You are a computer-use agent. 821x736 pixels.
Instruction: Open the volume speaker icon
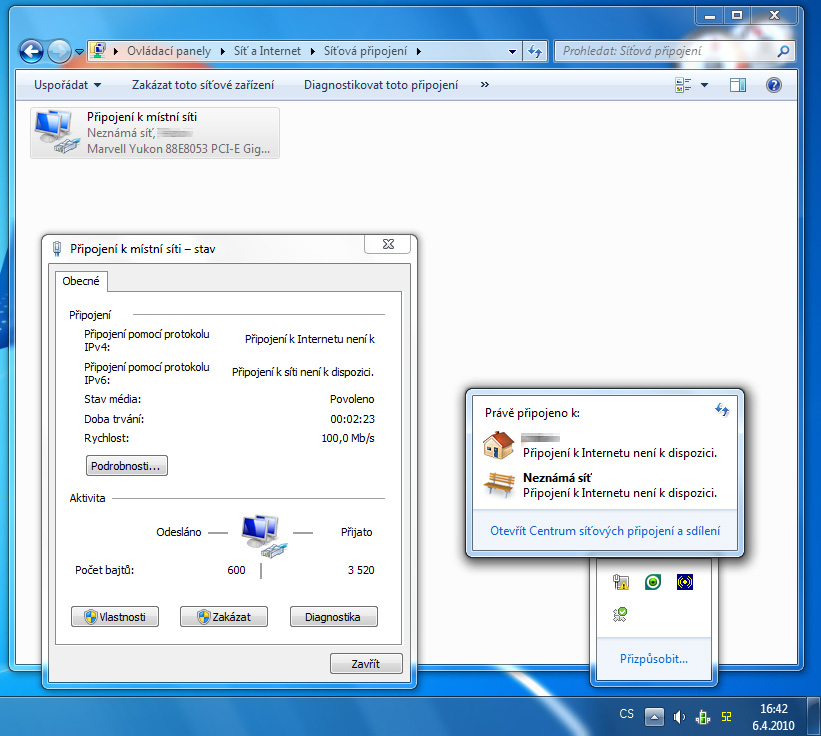[679, 717]
